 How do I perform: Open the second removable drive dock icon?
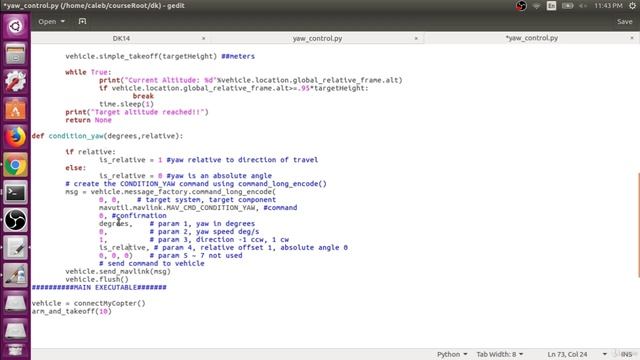point(15,330)
